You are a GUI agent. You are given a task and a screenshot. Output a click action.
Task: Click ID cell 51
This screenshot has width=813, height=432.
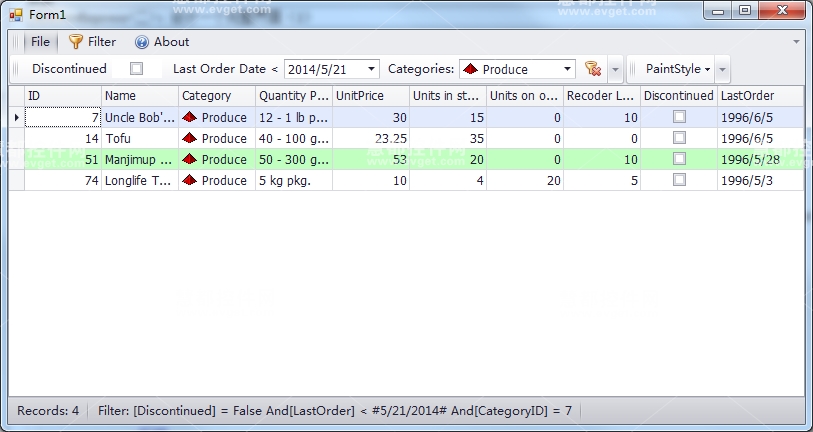point(63,159)
